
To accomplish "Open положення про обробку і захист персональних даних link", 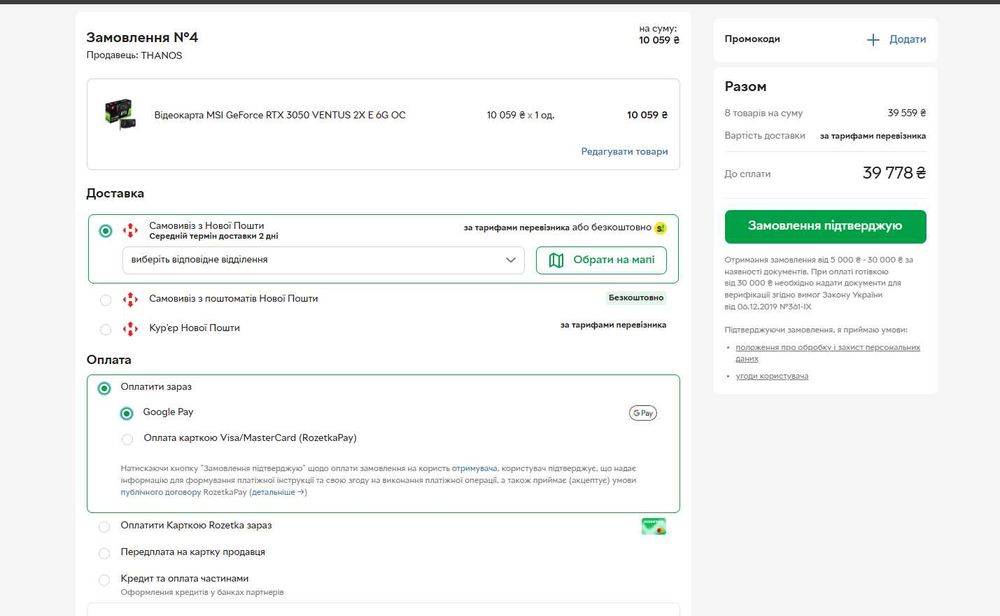I will [828, 353].
